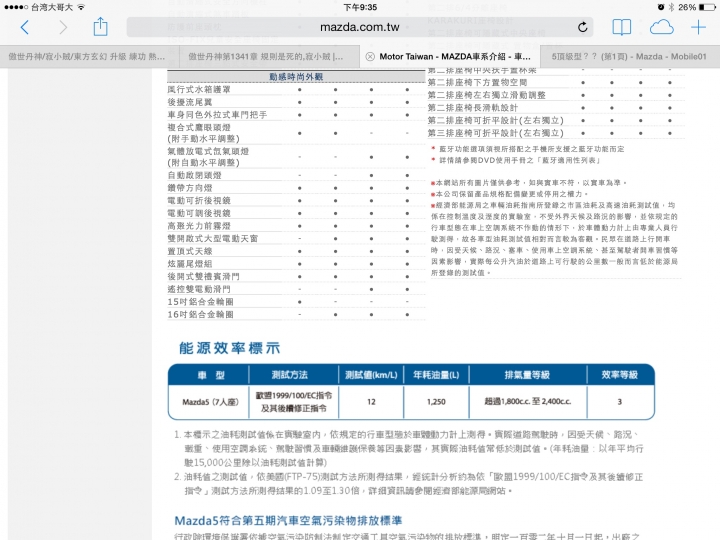Select the 15吋鋁合金輪圈 row label

(200, 302)
